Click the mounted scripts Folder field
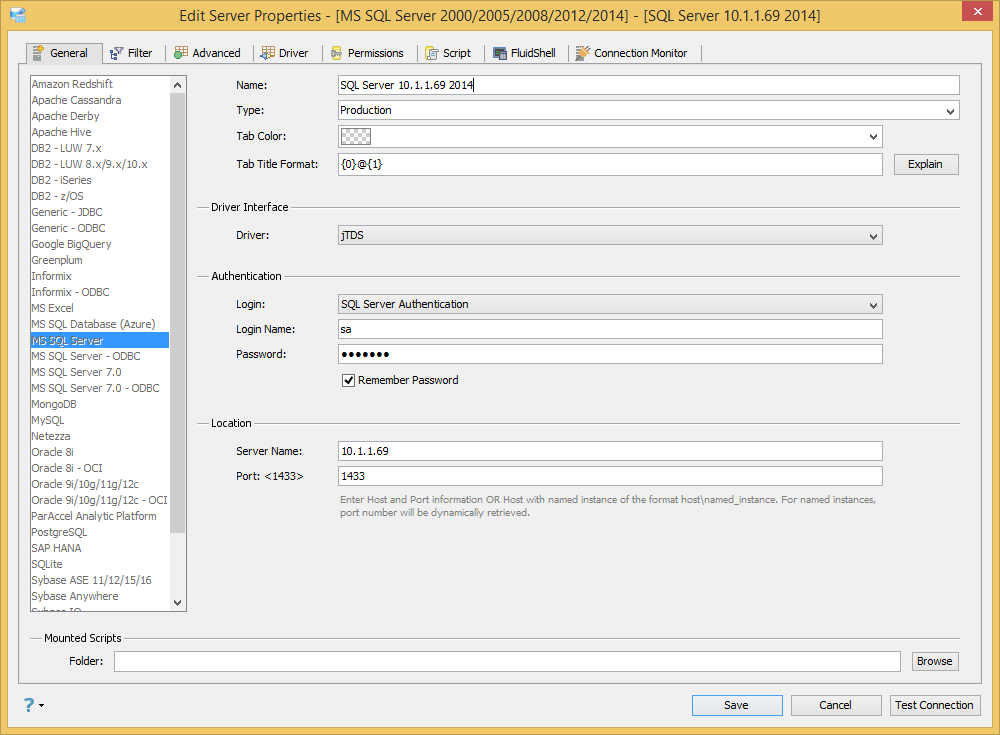This screenshot has height=735, width=1000. coord(507,661)
